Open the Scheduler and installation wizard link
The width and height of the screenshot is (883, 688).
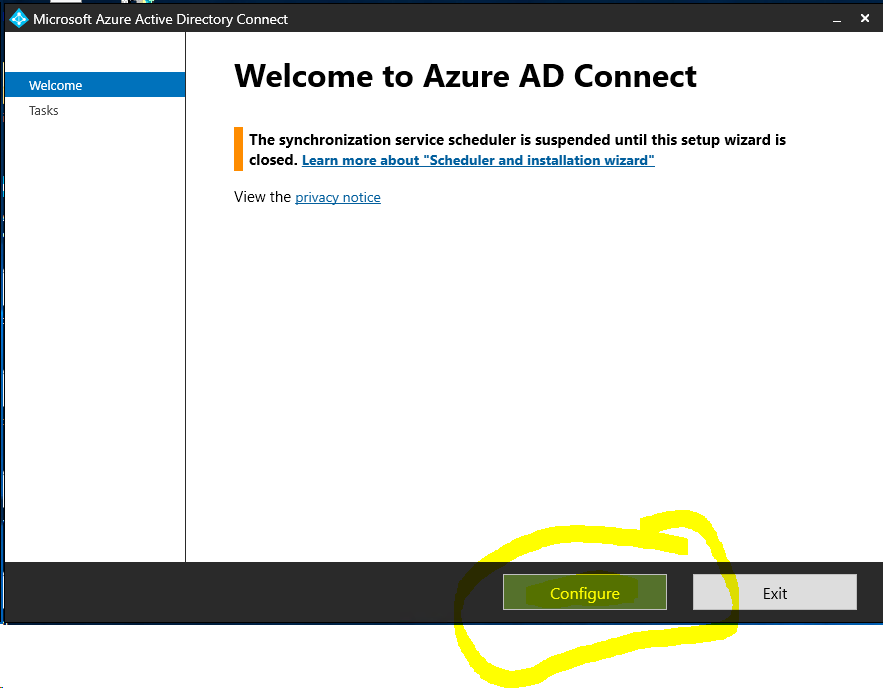(478, 160)
